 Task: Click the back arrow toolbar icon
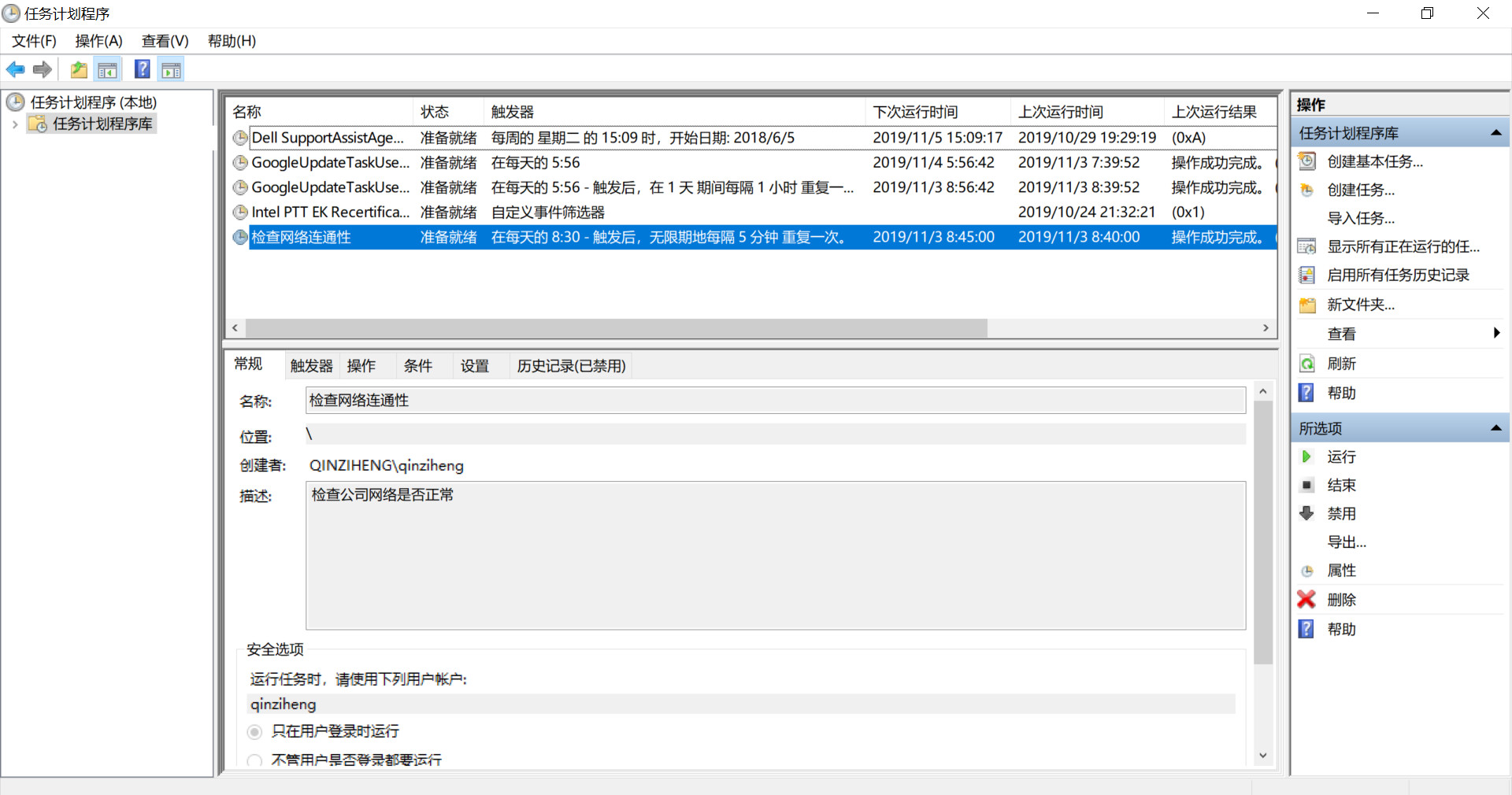click(x=15, y=69)
